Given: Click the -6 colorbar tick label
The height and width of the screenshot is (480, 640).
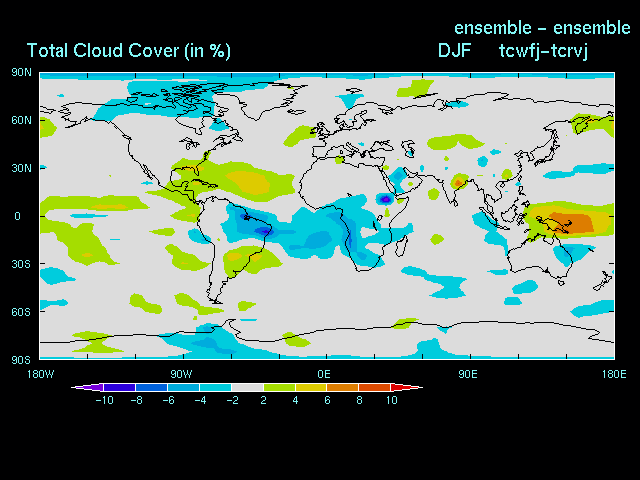Looking at the screenshot, I should [169, 400].
